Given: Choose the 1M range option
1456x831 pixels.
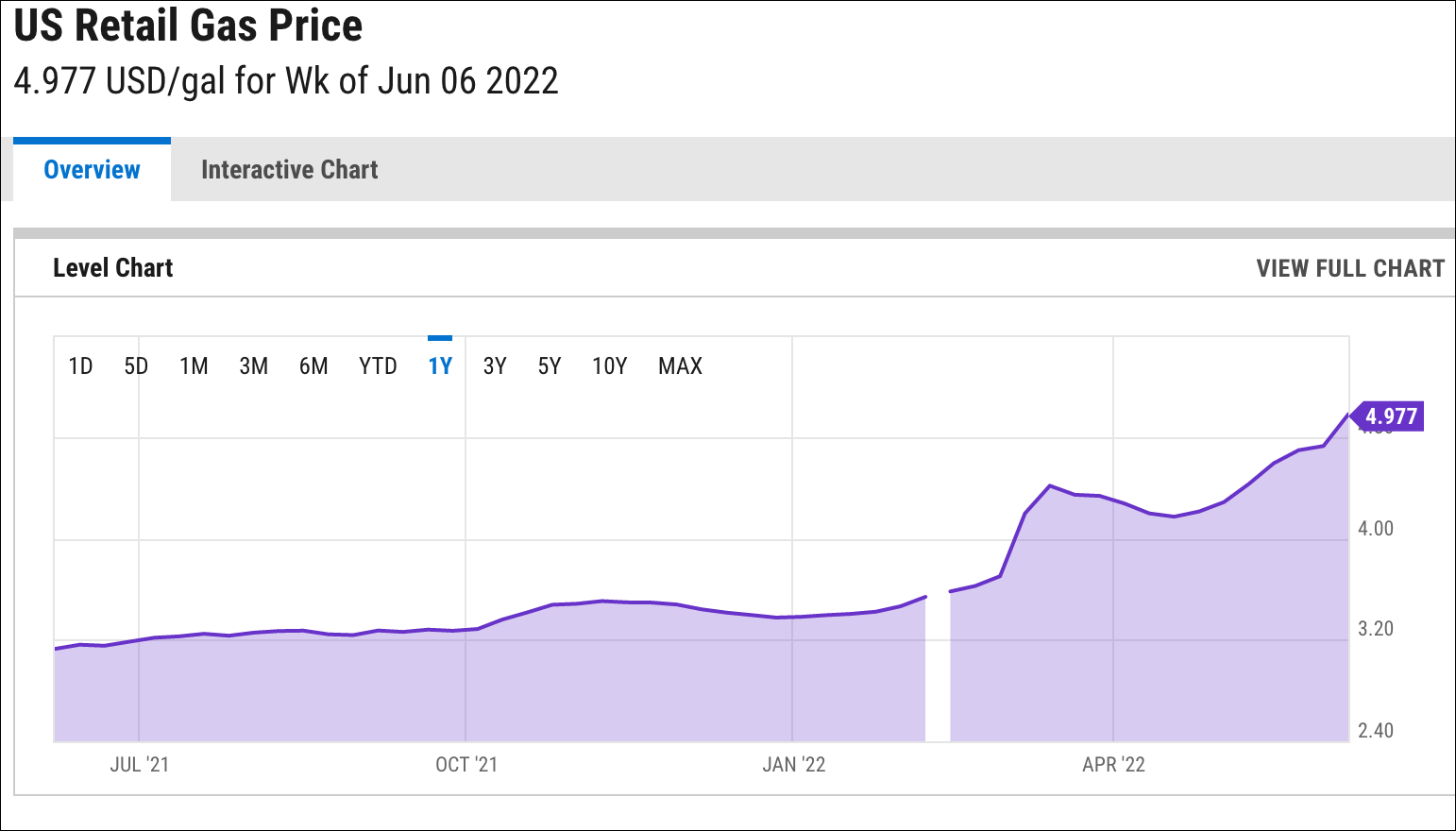Looking at the screenshot, I should 194,366.
